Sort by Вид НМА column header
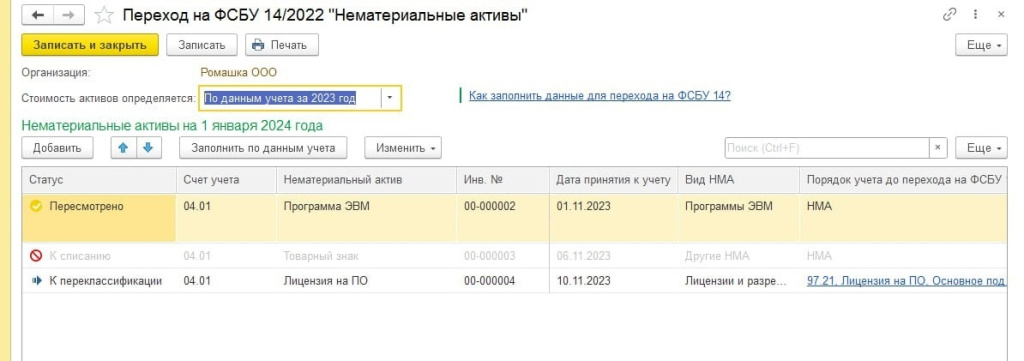1024x361 pixels. [738, 180]
